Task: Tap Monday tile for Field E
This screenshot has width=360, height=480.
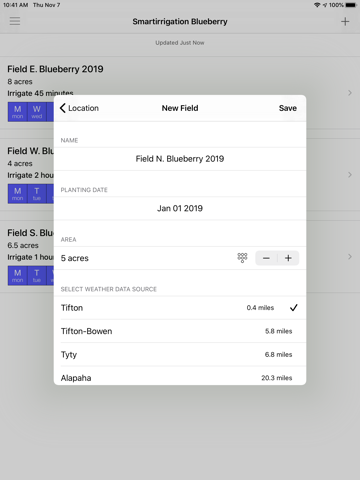Action: tap(17, 112)
